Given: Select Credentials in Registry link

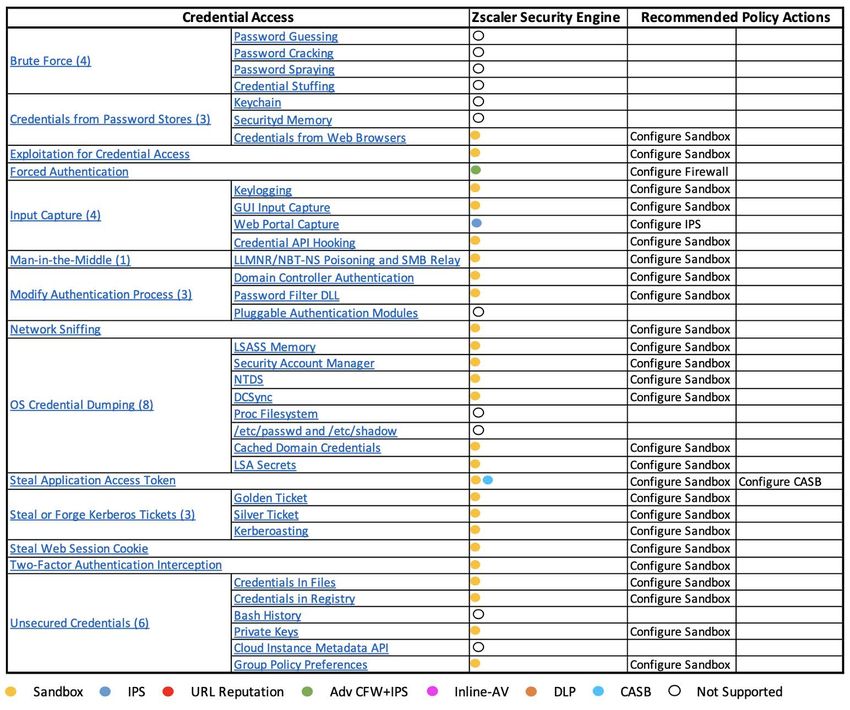Looking at the screenshot, I should click(x=294, y=599).
